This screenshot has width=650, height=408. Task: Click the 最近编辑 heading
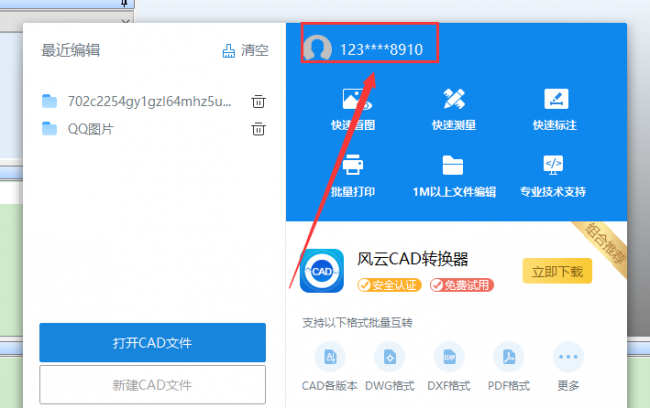pos(70,51)
